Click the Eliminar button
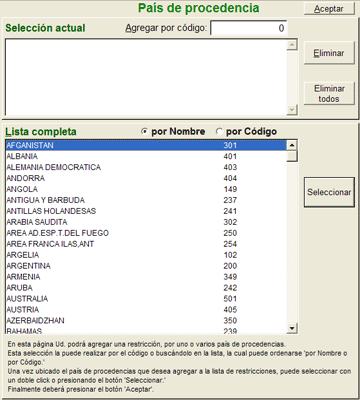This screenshot has height=400, width=360. [x=329, y=53]
